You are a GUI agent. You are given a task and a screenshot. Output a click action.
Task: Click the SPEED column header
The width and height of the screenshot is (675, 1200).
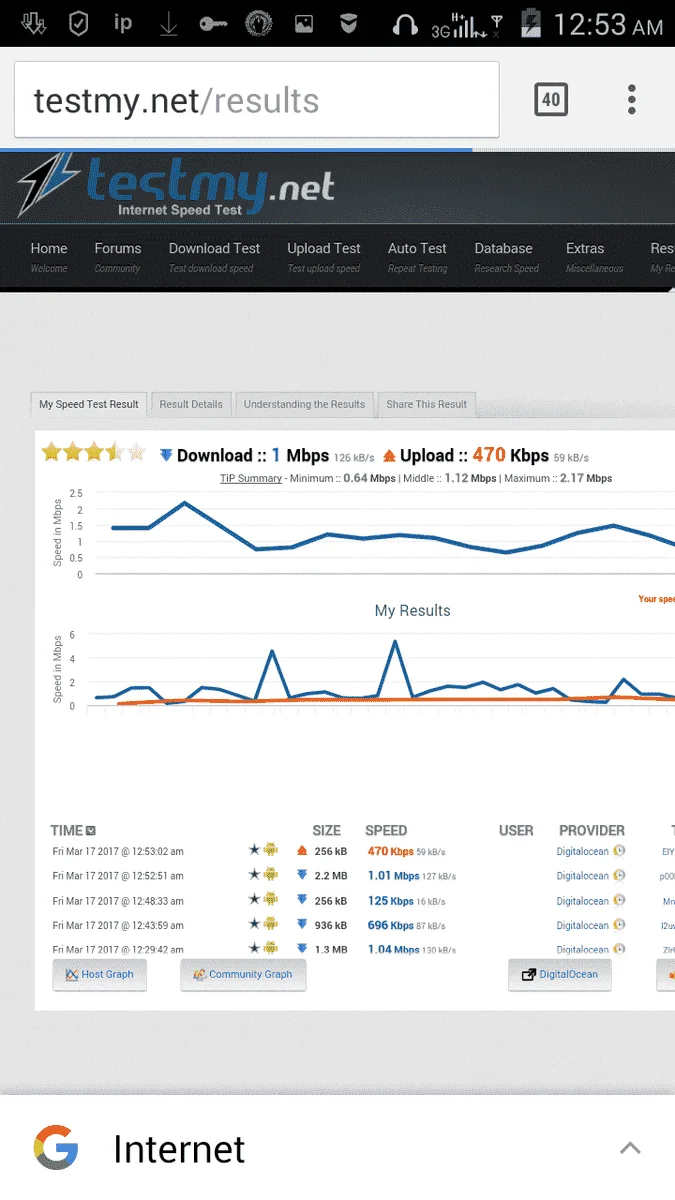pos(386,831)
